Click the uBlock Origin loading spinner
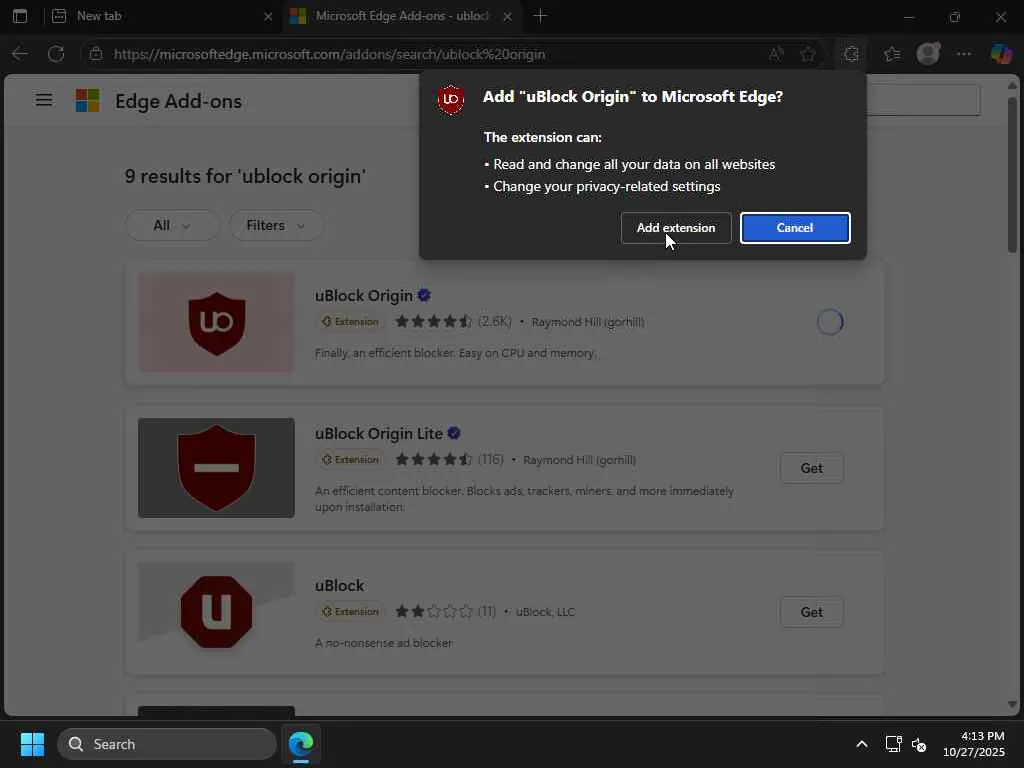This screenshot has width=1024, height=768. (x=830, y=322)
